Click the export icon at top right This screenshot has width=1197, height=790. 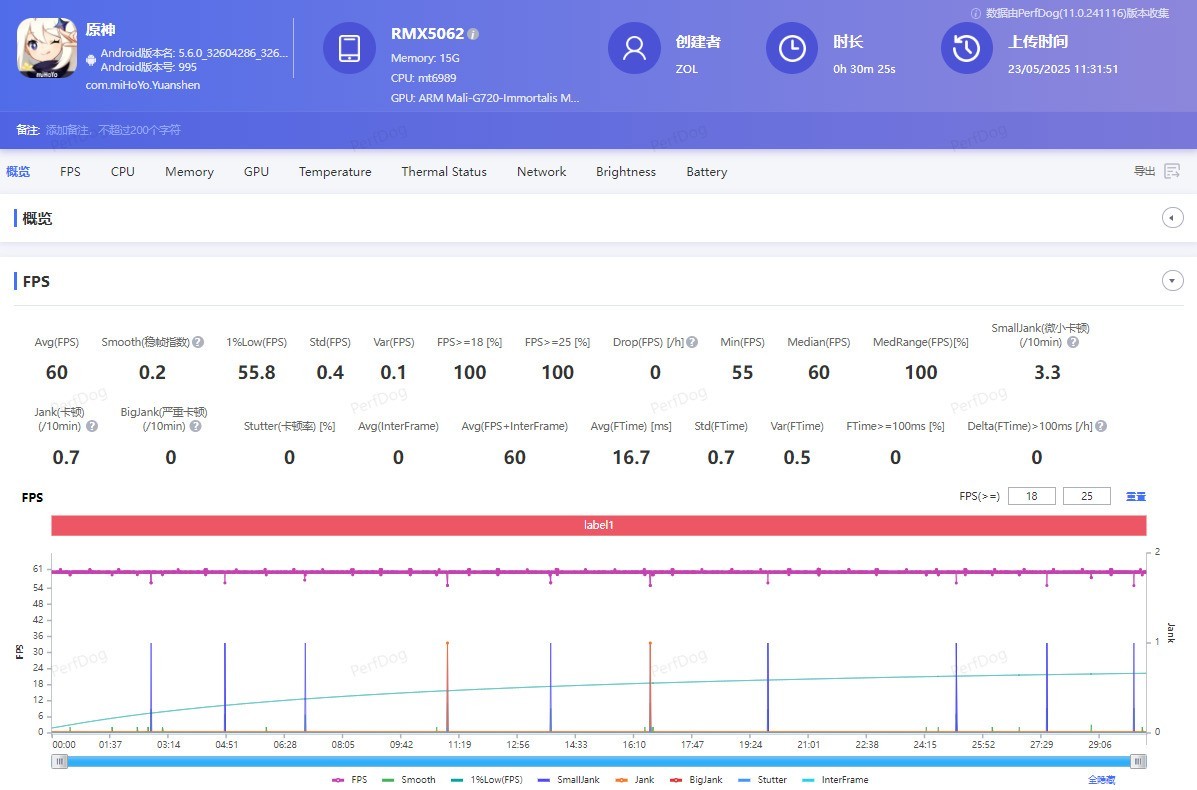click(1172, 172)
